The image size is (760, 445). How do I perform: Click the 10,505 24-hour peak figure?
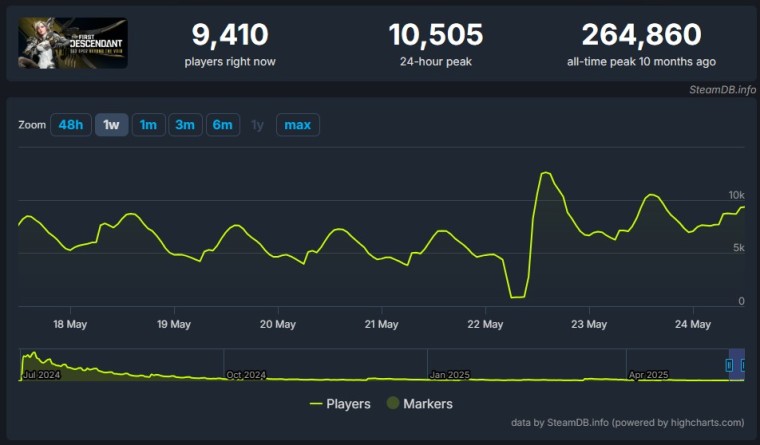click(436, 34)
